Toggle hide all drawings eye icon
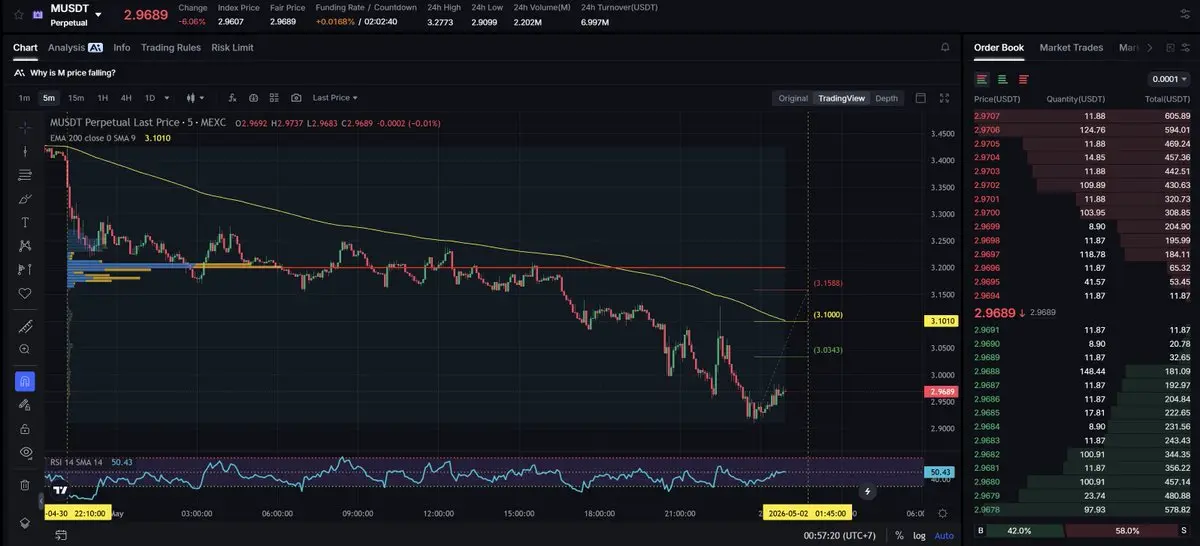1200x546 pixels. coord(25,452)
